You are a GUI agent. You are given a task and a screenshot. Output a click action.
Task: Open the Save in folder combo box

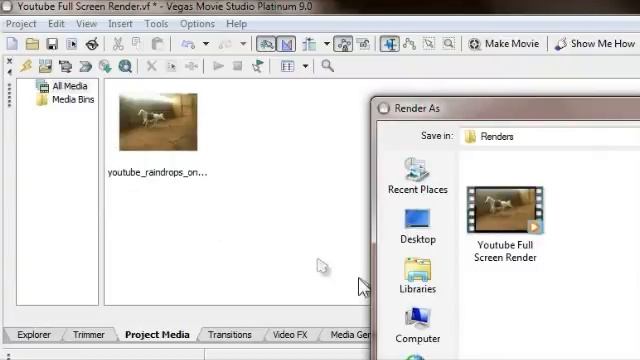tap(551, 136)
